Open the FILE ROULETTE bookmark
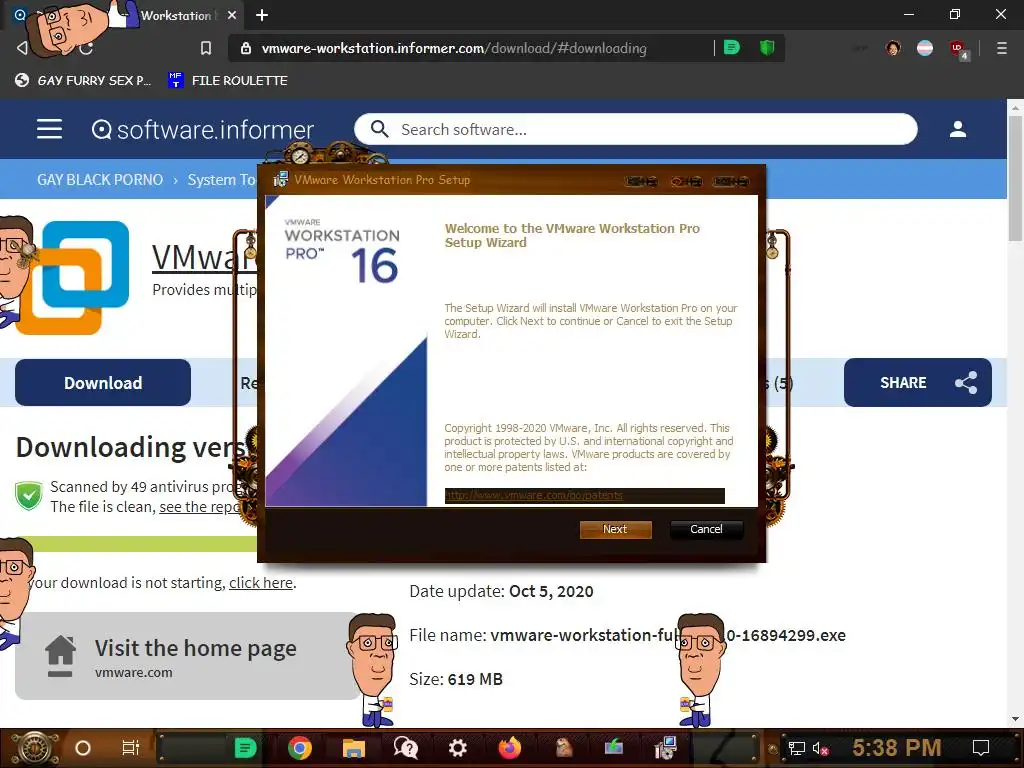This screenshot has width=1024, height=768. 227,80
